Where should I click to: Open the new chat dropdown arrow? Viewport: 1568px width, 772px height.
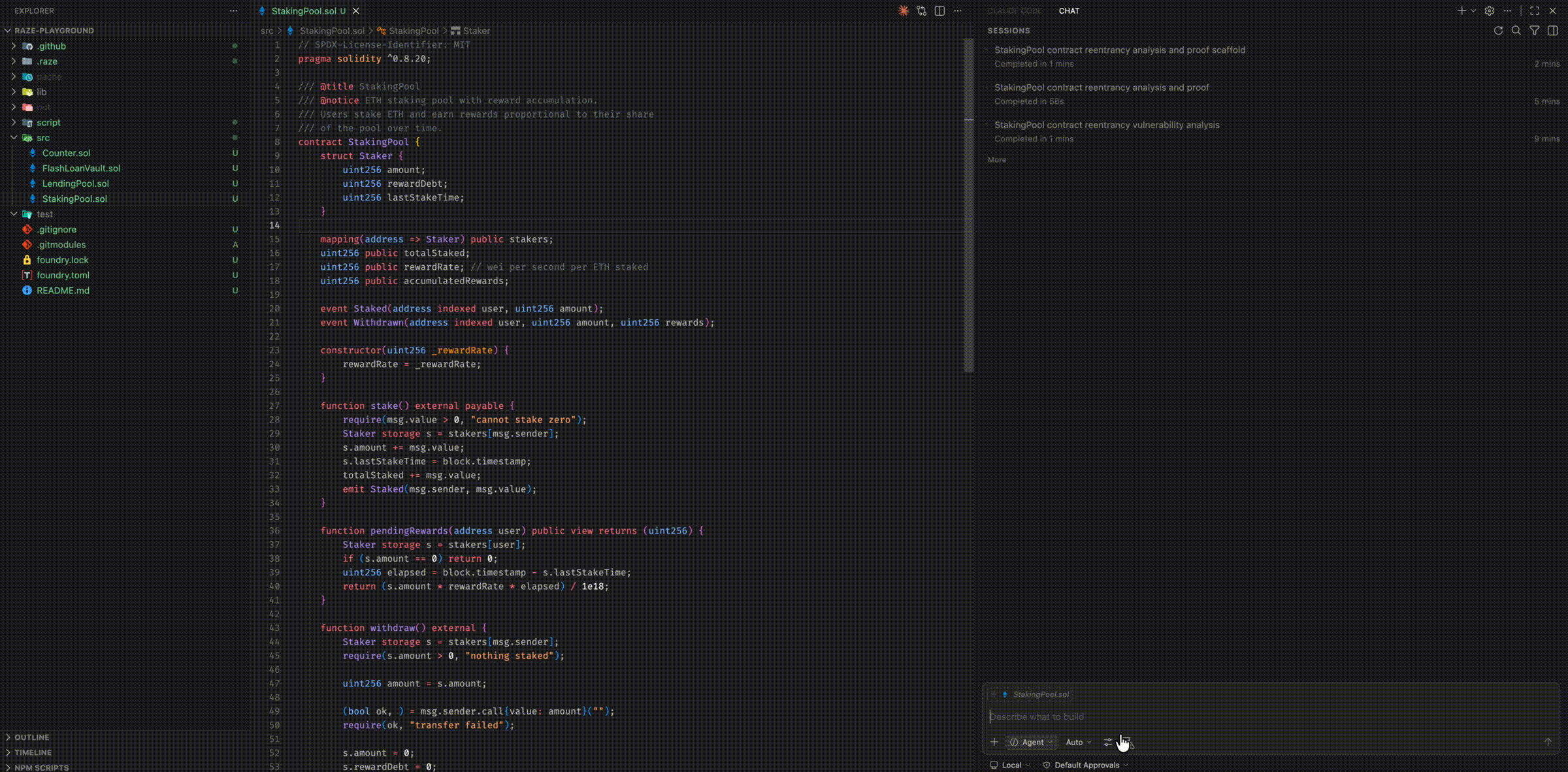1473,11
